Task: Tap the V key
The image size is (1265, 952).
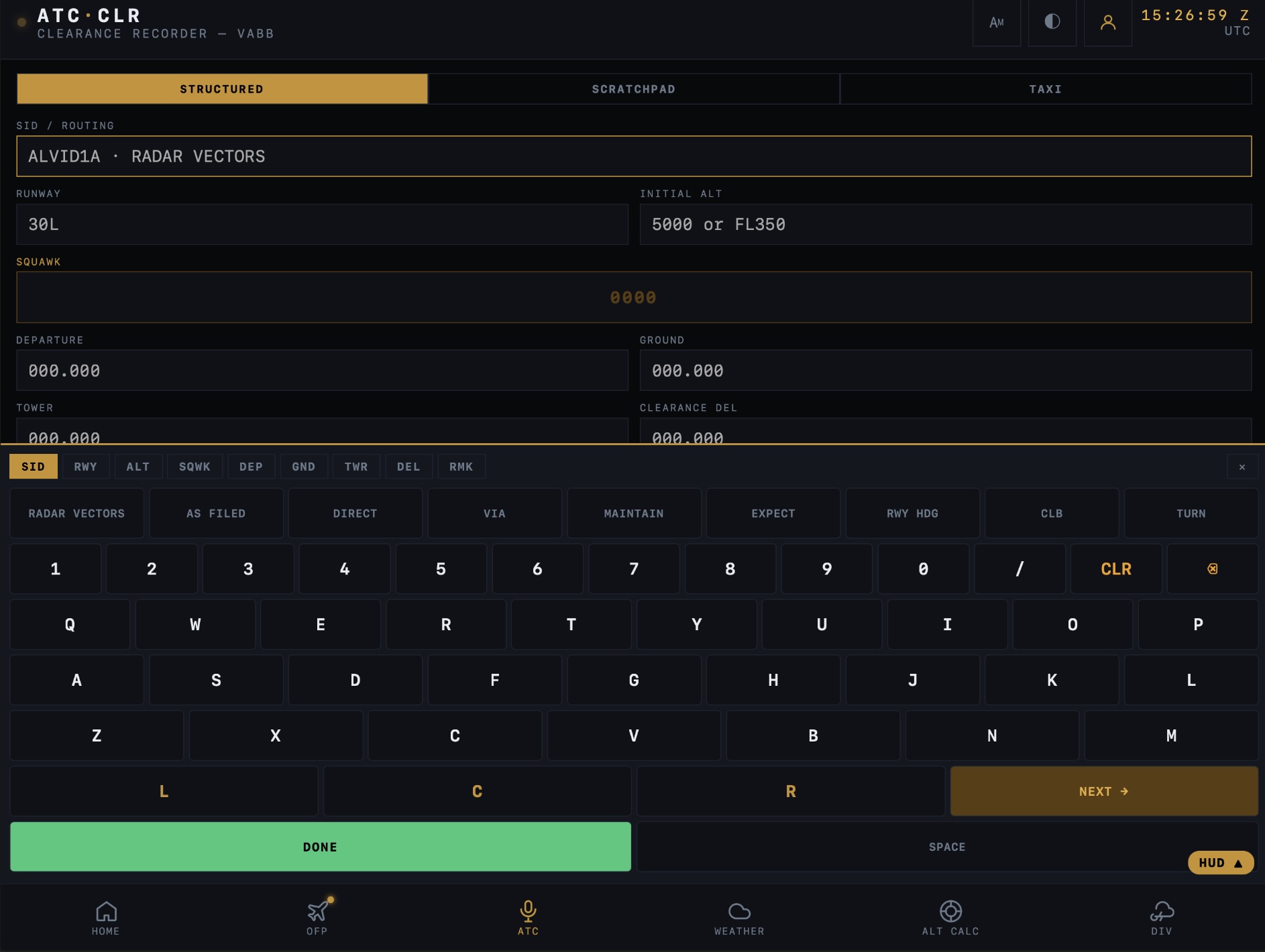Action: [634, 735]
